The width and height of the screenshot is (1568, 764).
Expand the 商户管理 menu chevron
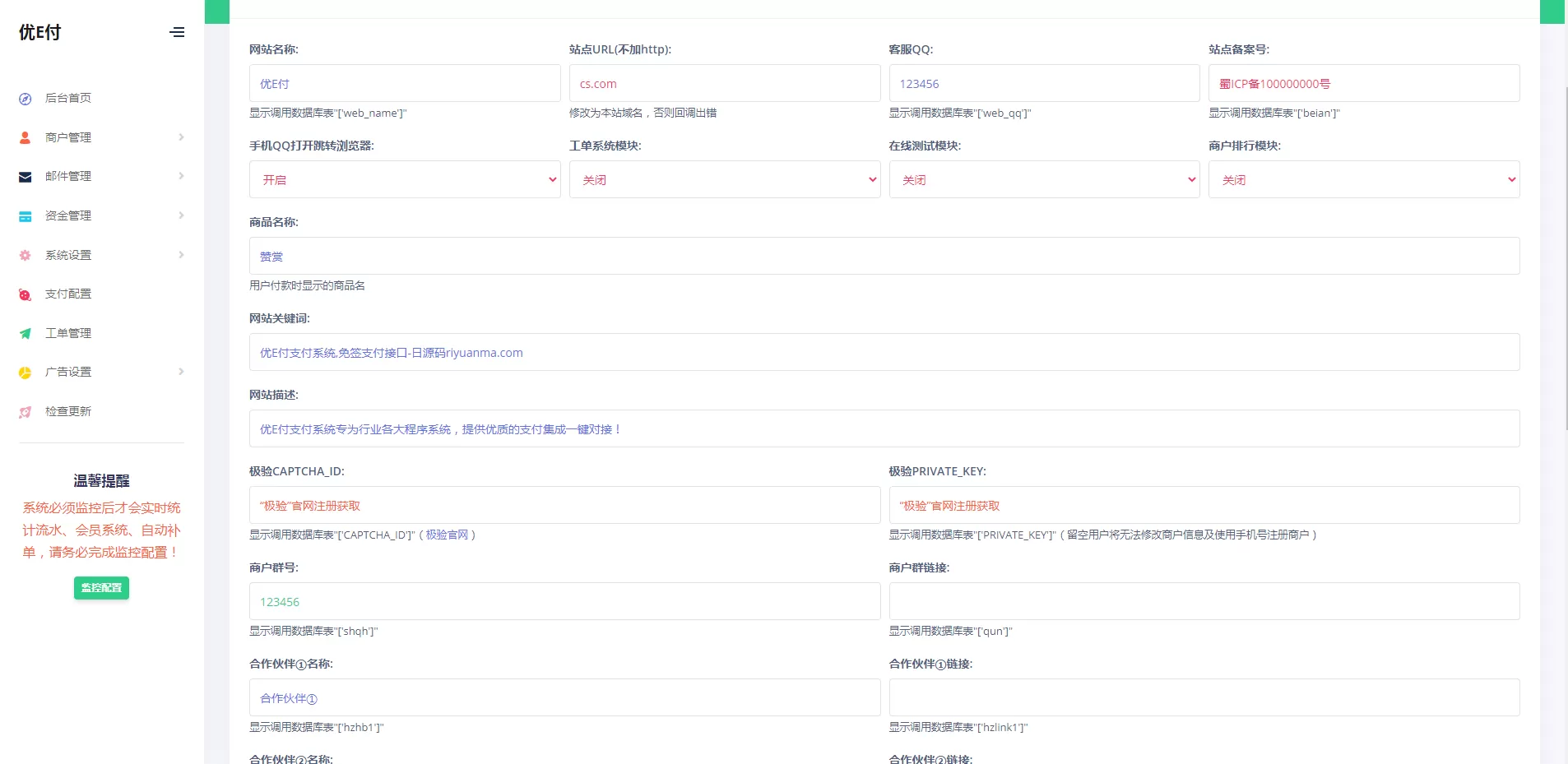click(x=181, y=137)
